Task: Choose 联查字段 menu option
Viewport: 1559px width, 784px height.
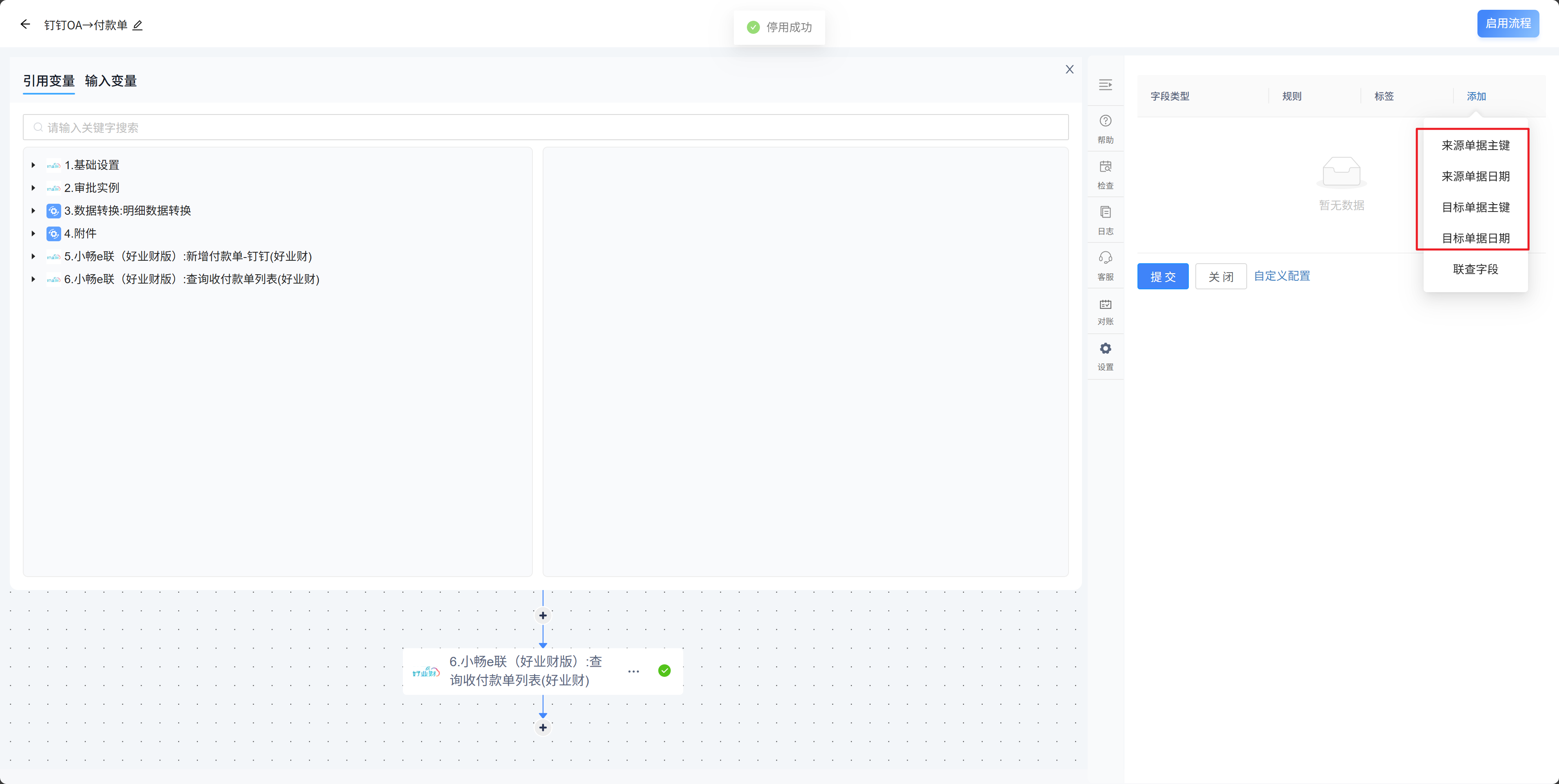Action: pyautogui.click(x=1475, y=269)
